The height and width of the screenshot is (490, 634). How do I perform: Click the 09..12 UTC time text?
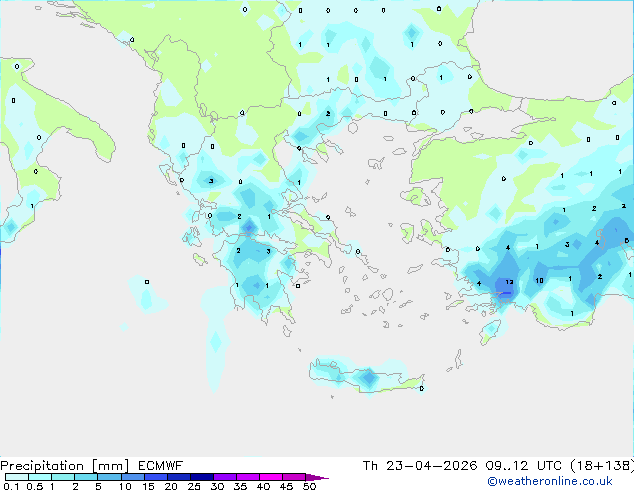point(524,466)
